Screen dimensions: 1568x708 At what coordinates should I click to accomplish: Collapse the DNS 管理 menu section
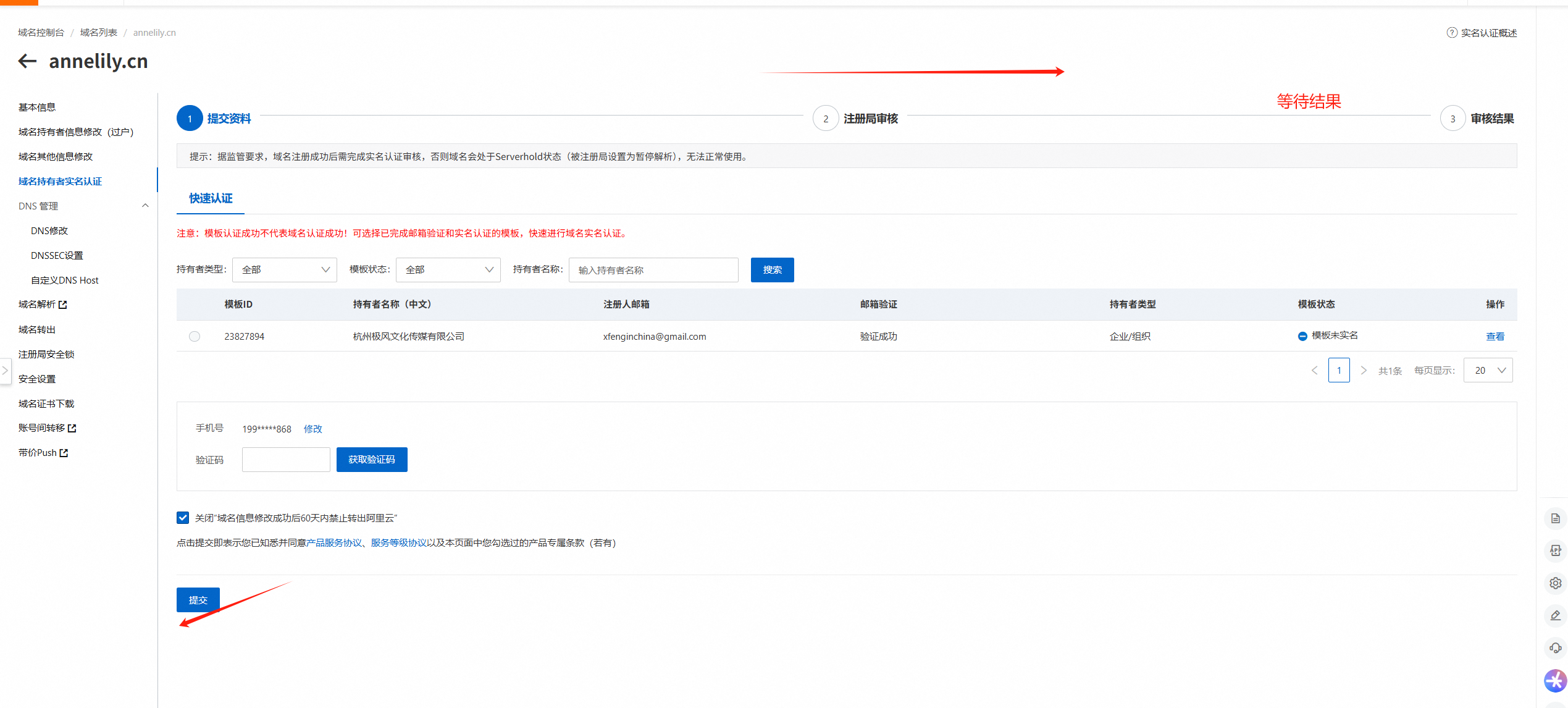click(x=145, y=206)
